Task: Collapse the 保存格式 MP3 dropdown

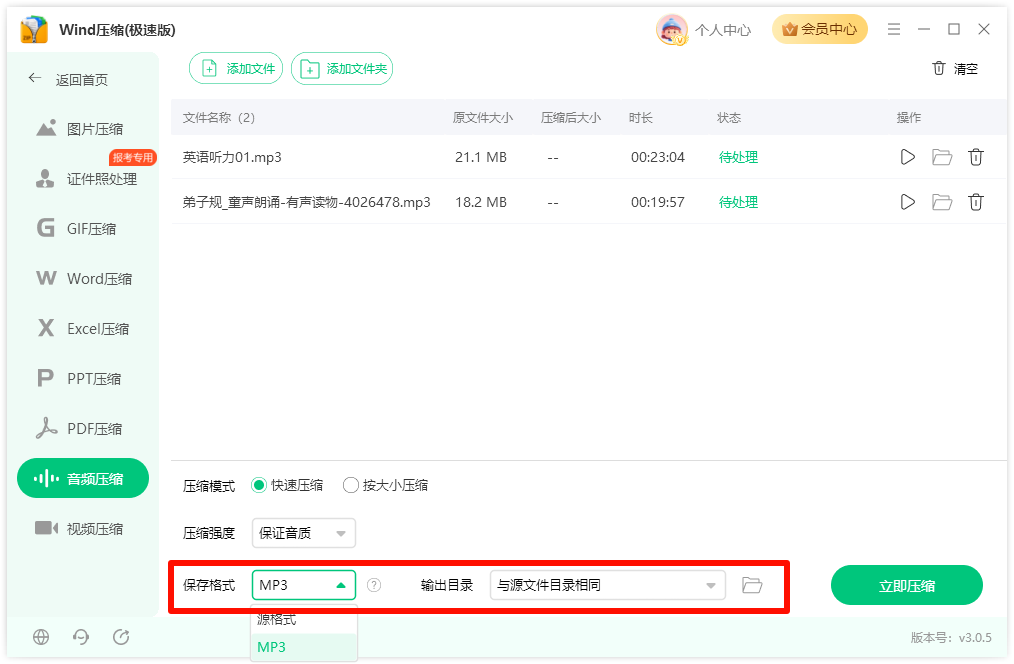Action: click(303, 585)
